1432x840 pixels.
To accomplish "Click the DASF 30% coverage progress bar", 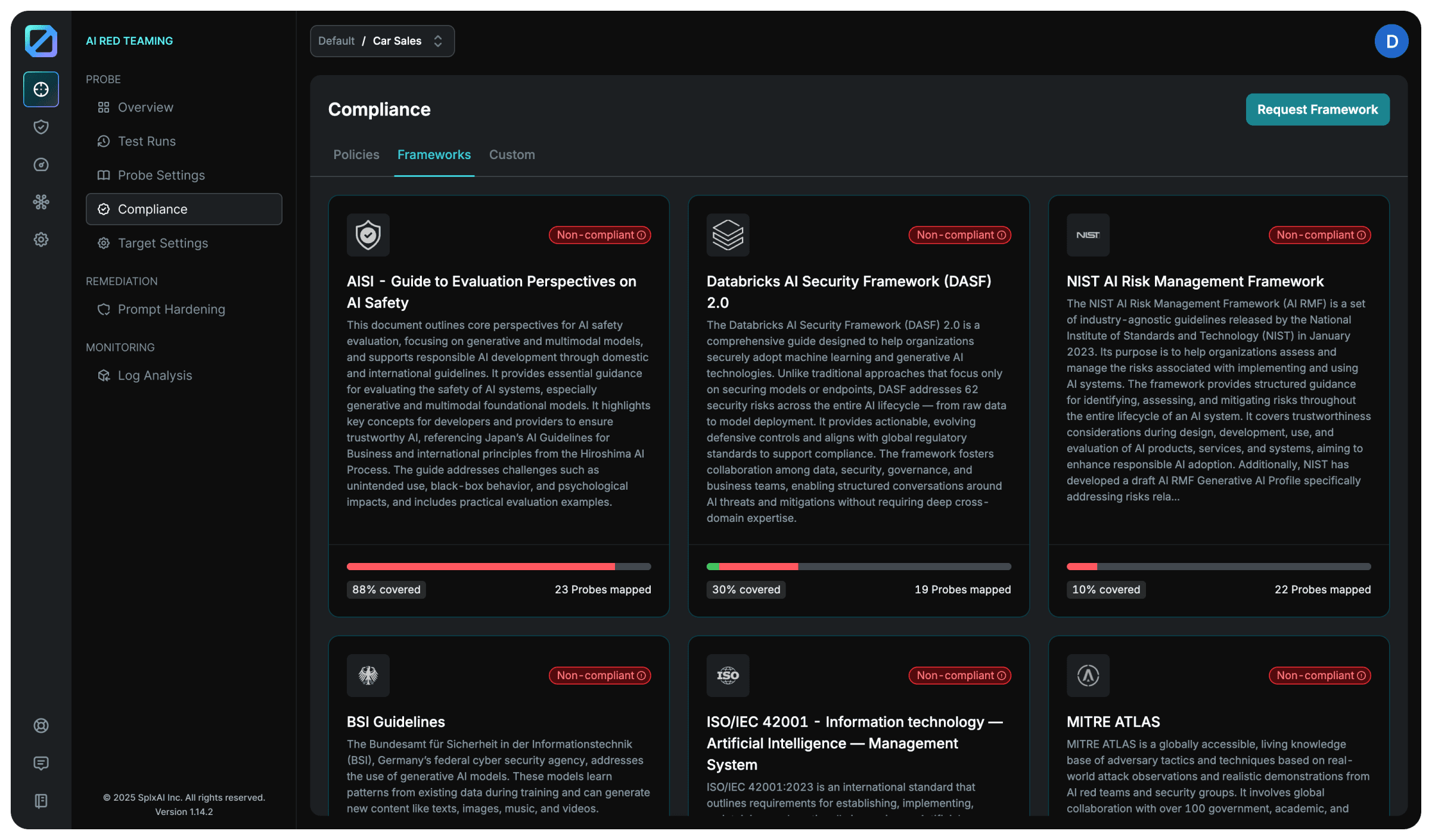I will (x=858, y=566).
